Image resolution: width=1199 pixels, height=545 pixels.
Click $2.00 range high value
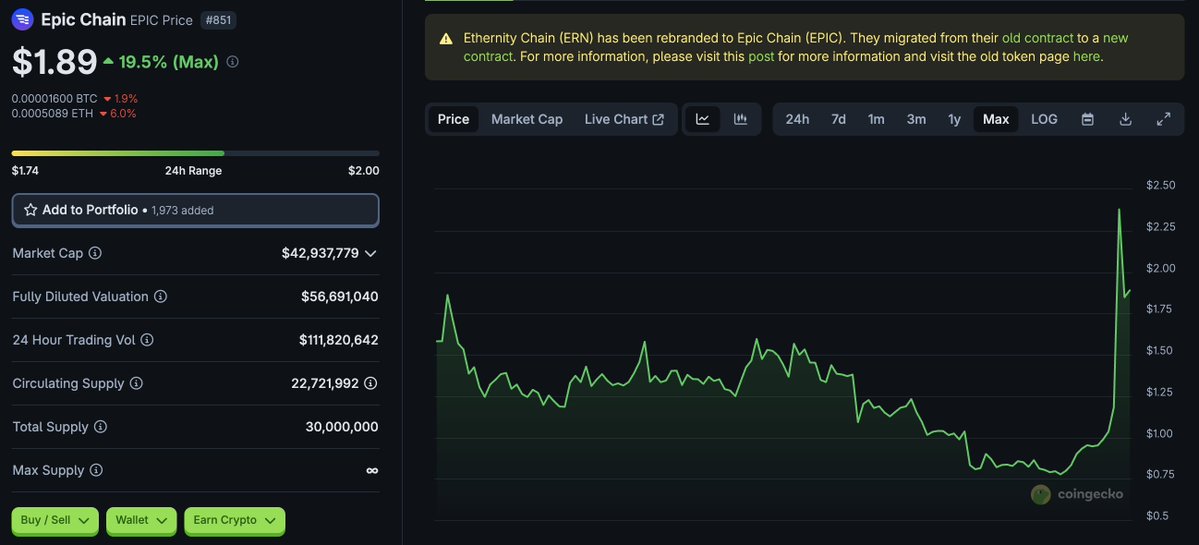[363, 170]
